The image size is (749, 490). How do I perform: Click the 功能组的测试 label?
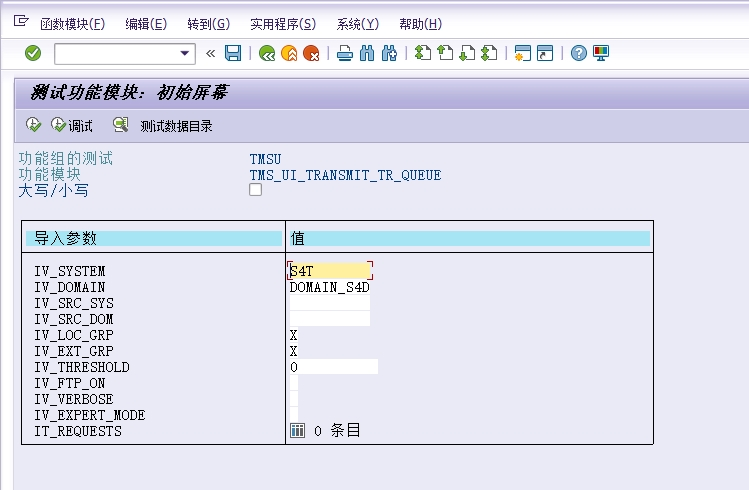pyautogui.click(x=66, y=158)
